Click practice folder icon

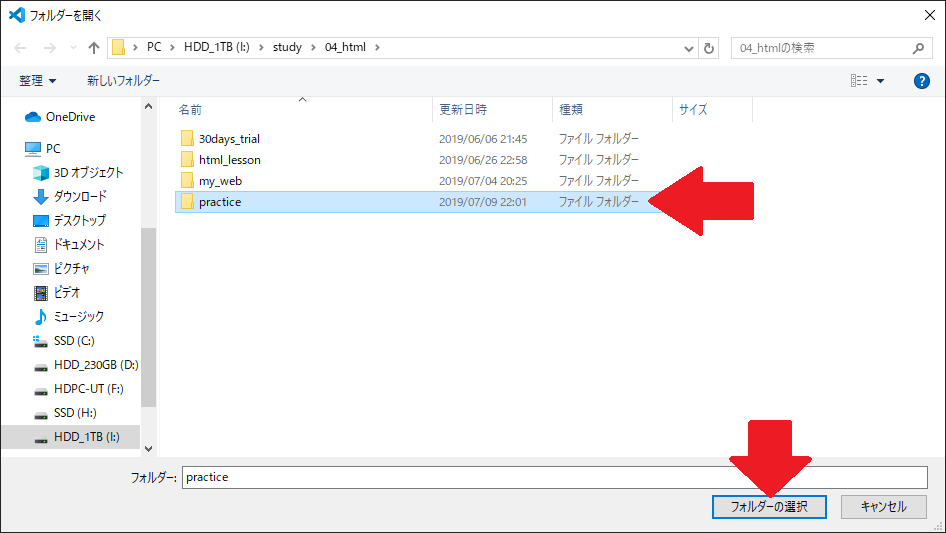pyautogui.click(x=188, y=202)
